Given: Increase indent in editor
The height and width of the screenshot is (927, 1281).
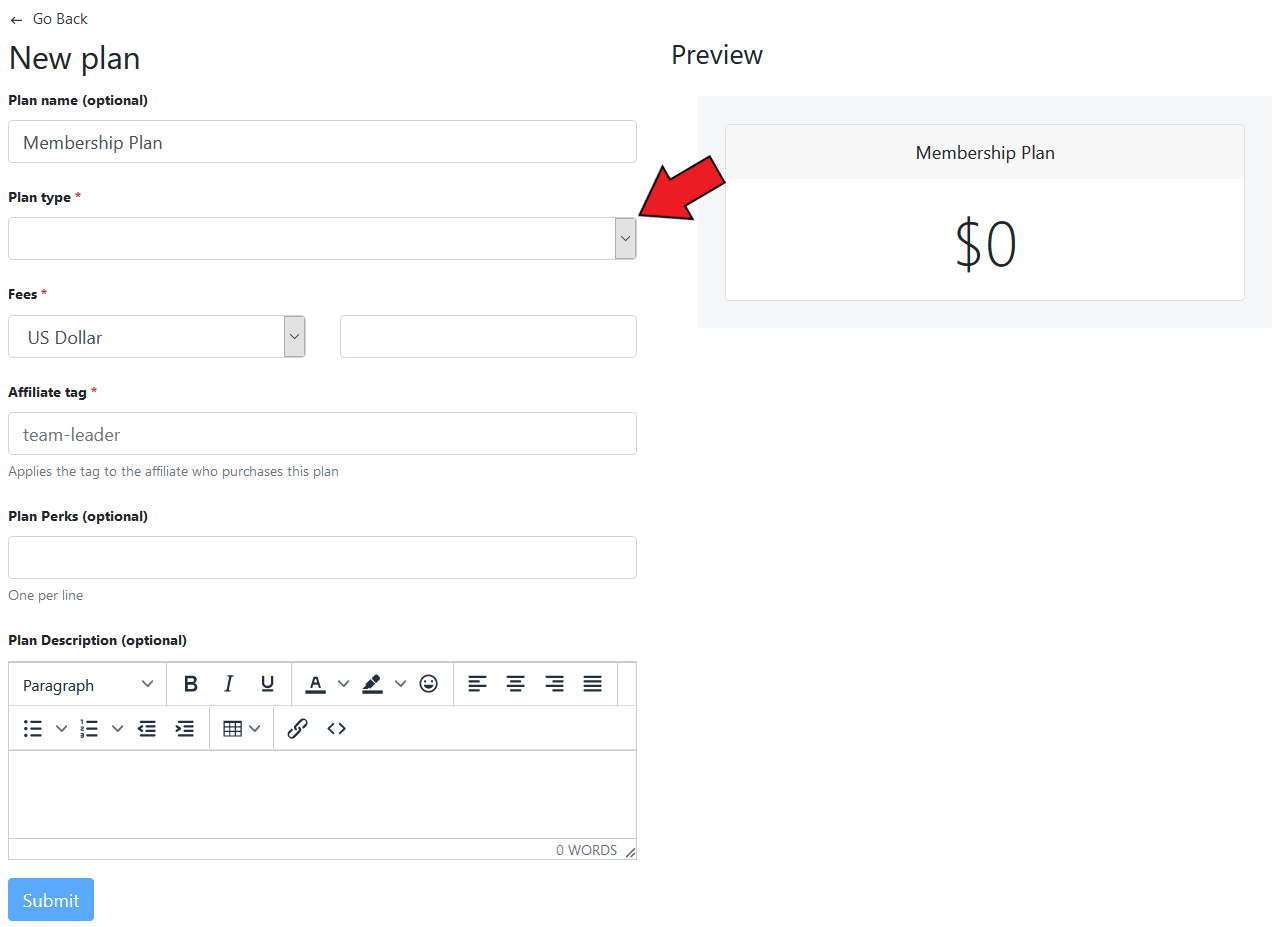Looking at the screenshot, I should (184, 728).
